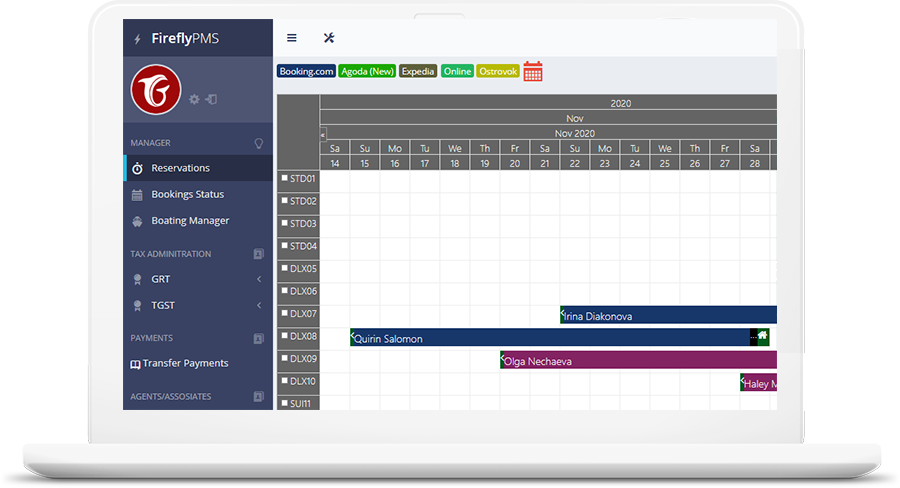Click the green Agoda (New) color label

(367, 71)
